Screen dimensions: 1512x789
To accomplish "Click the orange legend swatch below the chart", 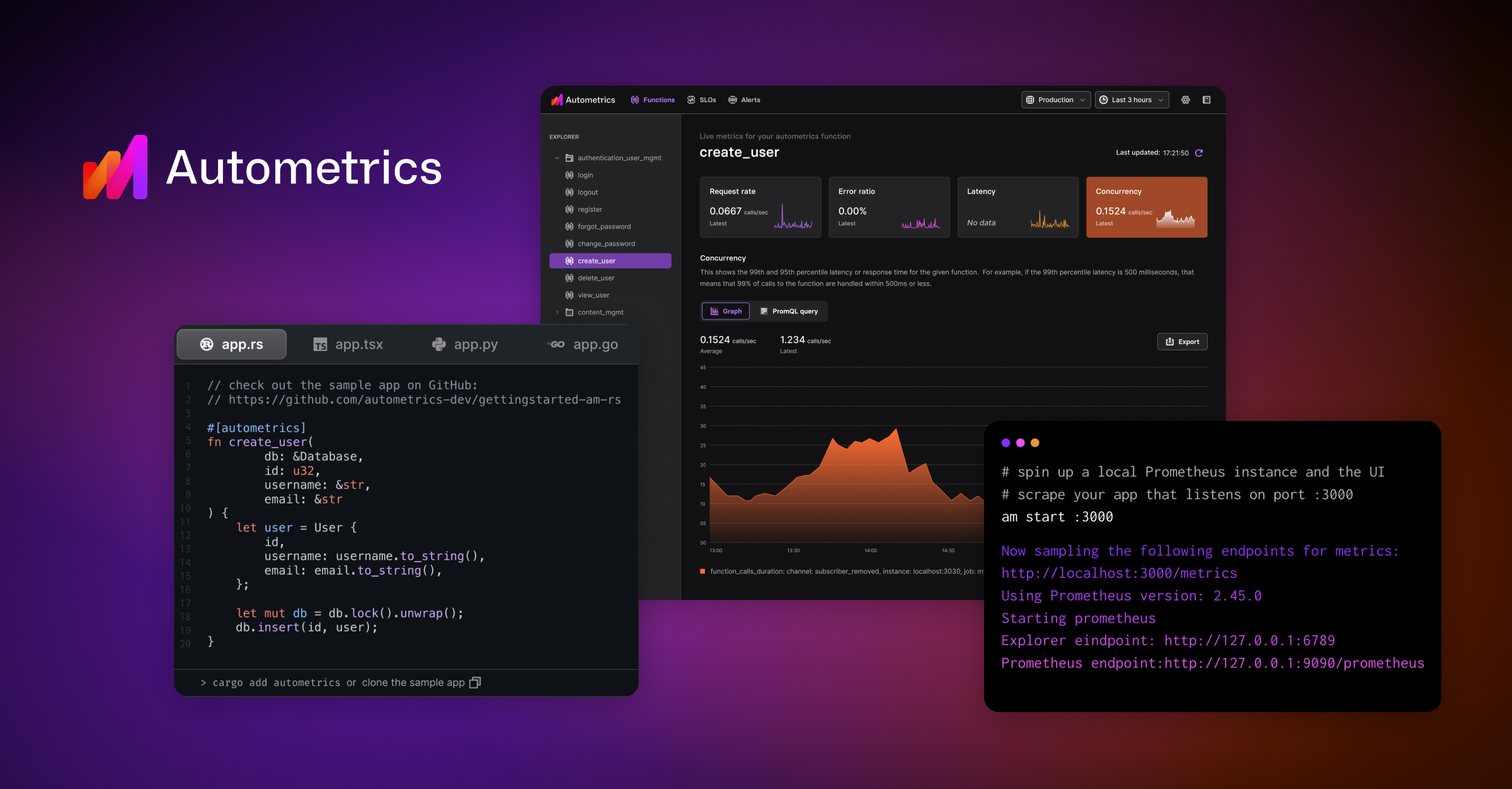I will click(702, 572).
